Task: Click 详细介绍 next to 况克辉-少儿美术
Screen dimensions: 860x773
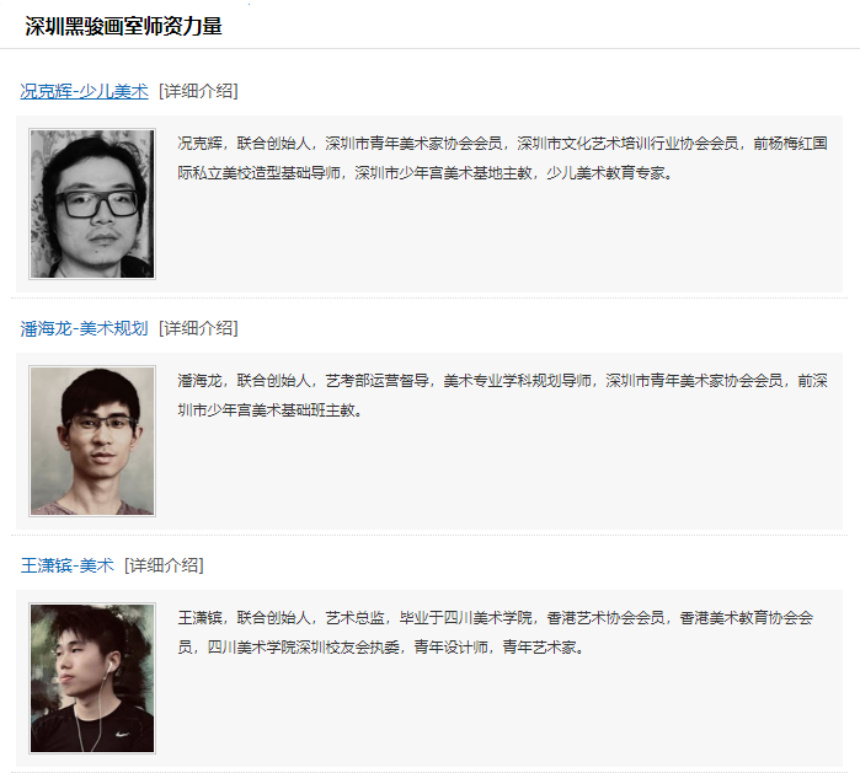Action: [x=199, y=91]
